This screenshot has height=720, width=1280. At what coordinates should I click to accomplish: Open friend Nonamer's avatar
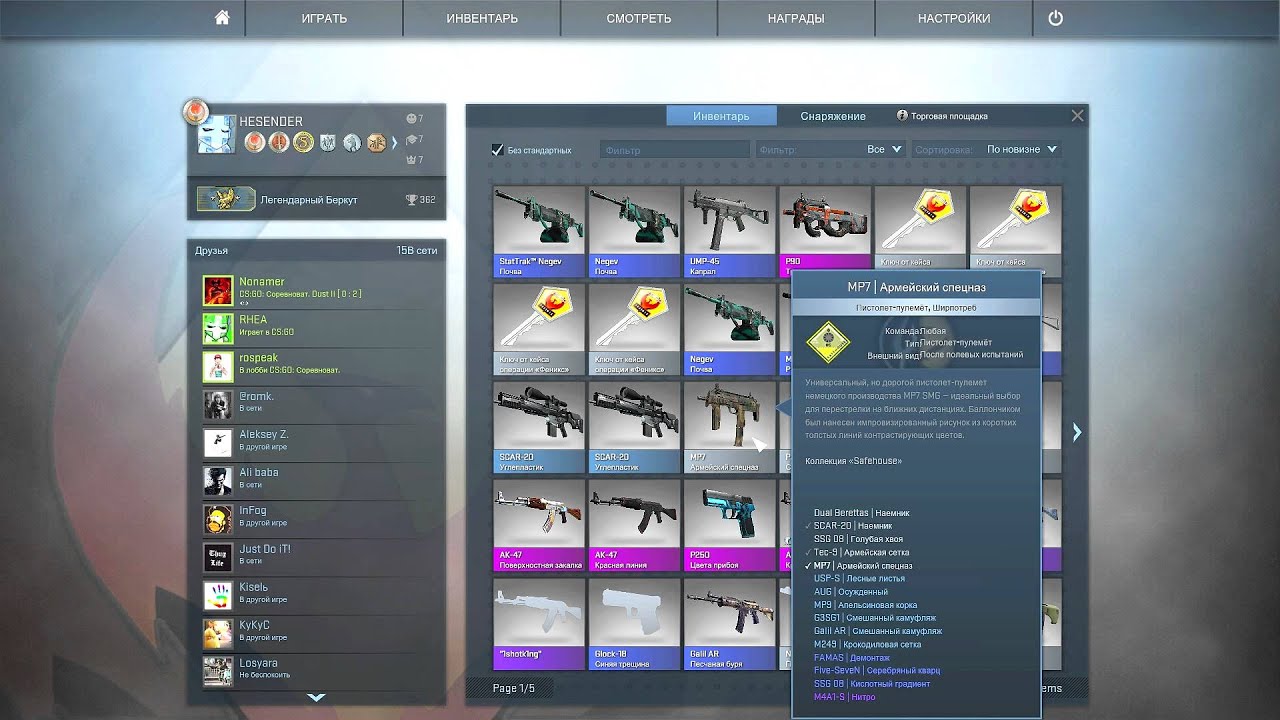click(x=218, y=291)
